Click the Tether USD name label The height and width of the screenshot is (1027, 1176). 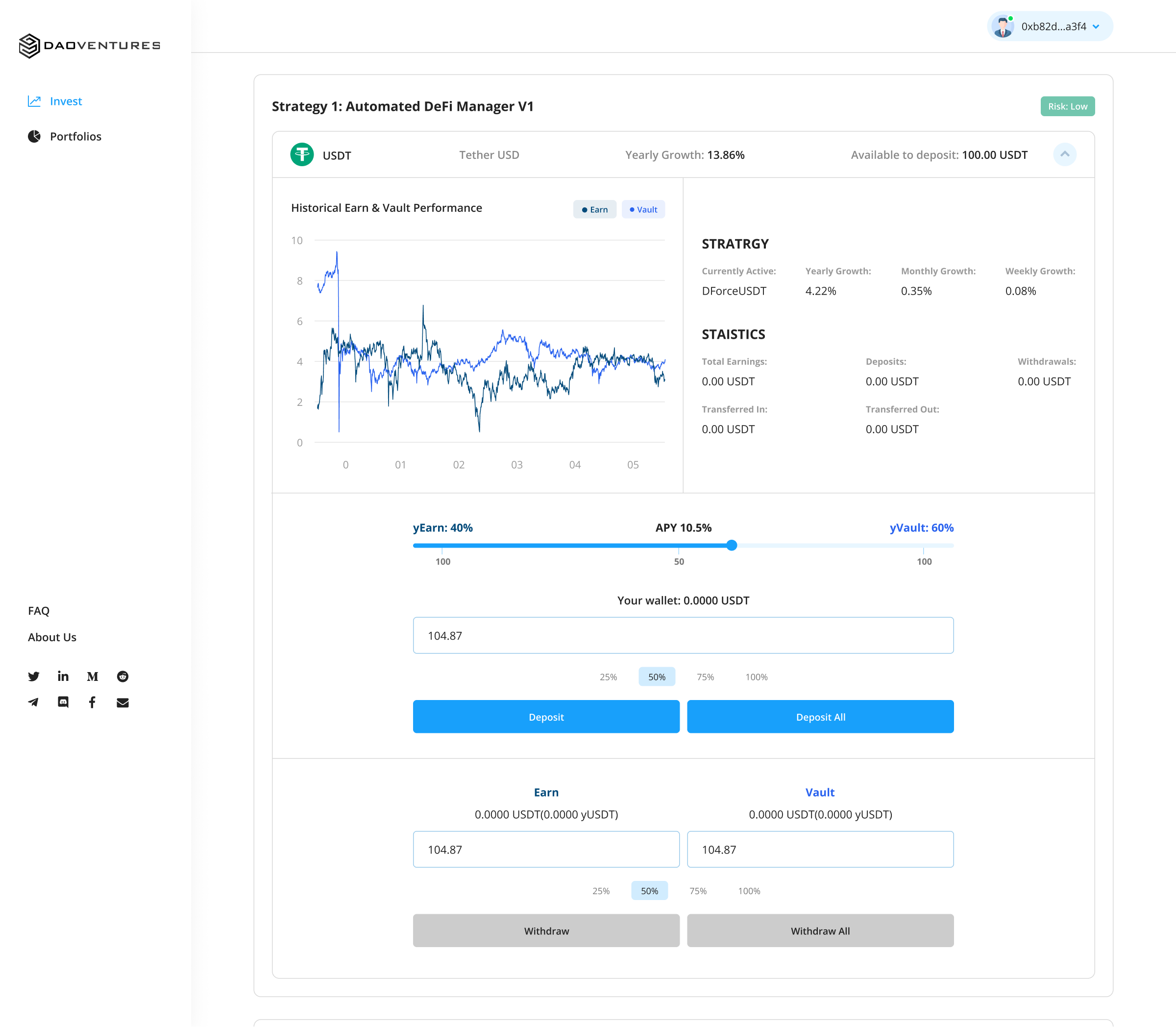click(489, 155)
